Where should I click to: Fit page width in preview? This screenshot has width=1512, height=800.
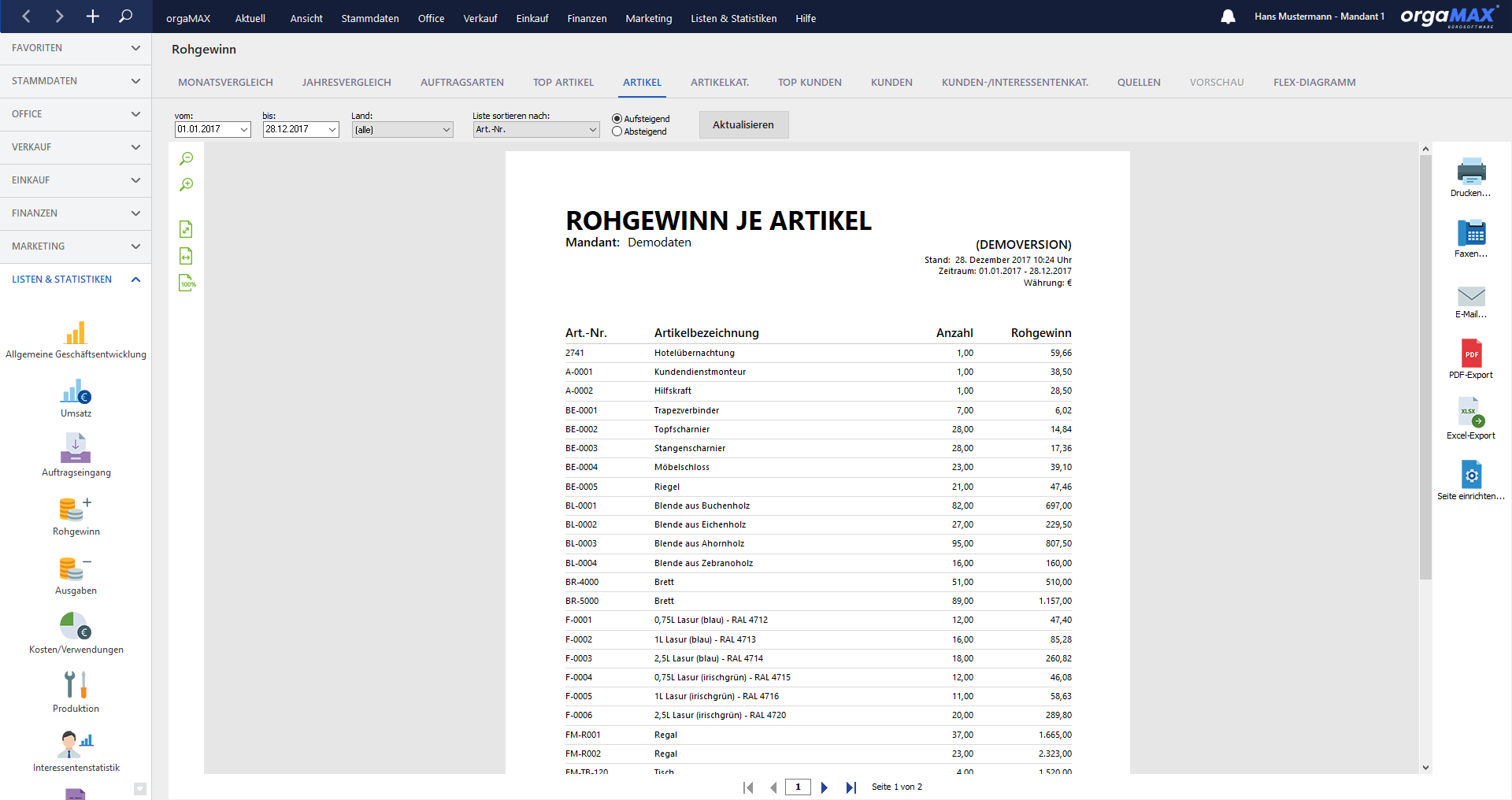coord(186,256)
